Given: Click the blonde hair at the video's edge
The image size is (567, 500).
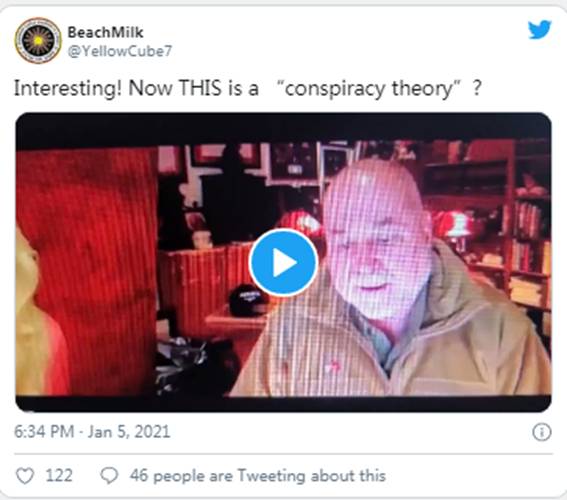Looking at the screenshot, I should click(x=31, y=318).
